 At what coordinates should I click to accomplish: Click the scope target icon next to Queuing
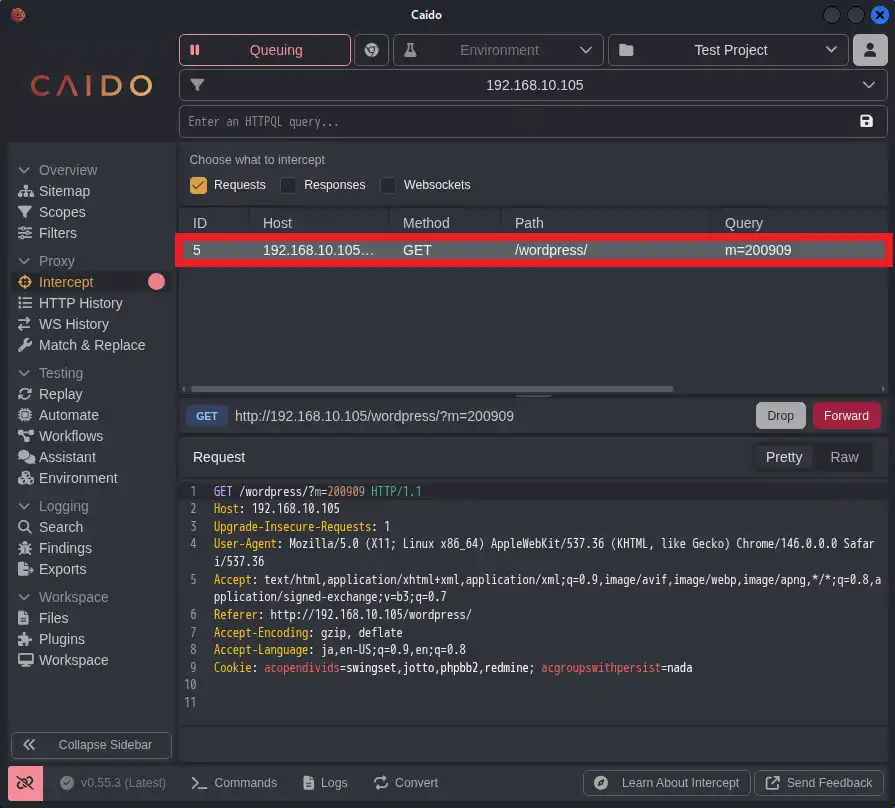[371, 50]
